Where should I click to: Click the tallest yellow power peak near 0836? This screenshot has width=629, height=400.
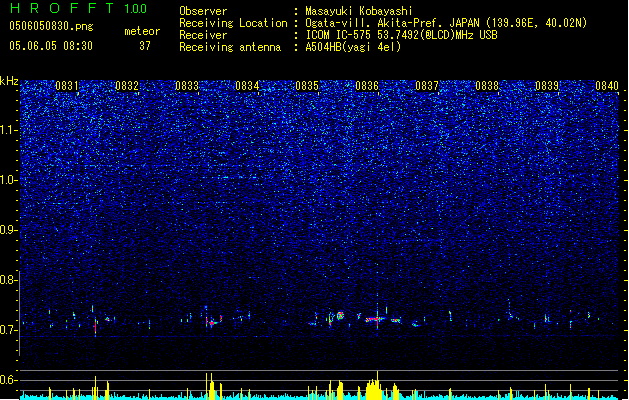pos(377,384)
